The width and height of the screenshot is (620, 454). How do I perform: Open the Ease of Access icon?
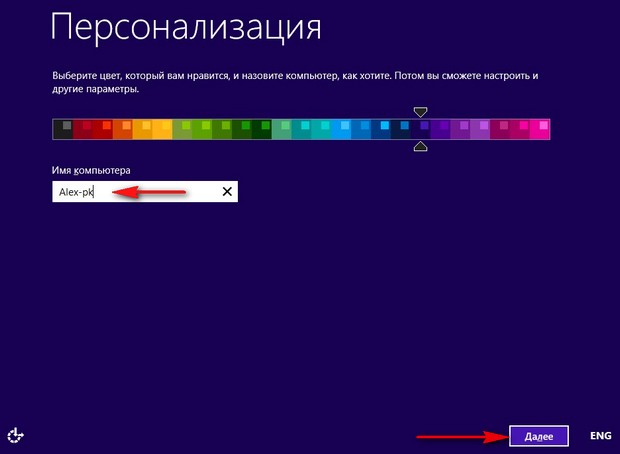[x=16, y=435]
